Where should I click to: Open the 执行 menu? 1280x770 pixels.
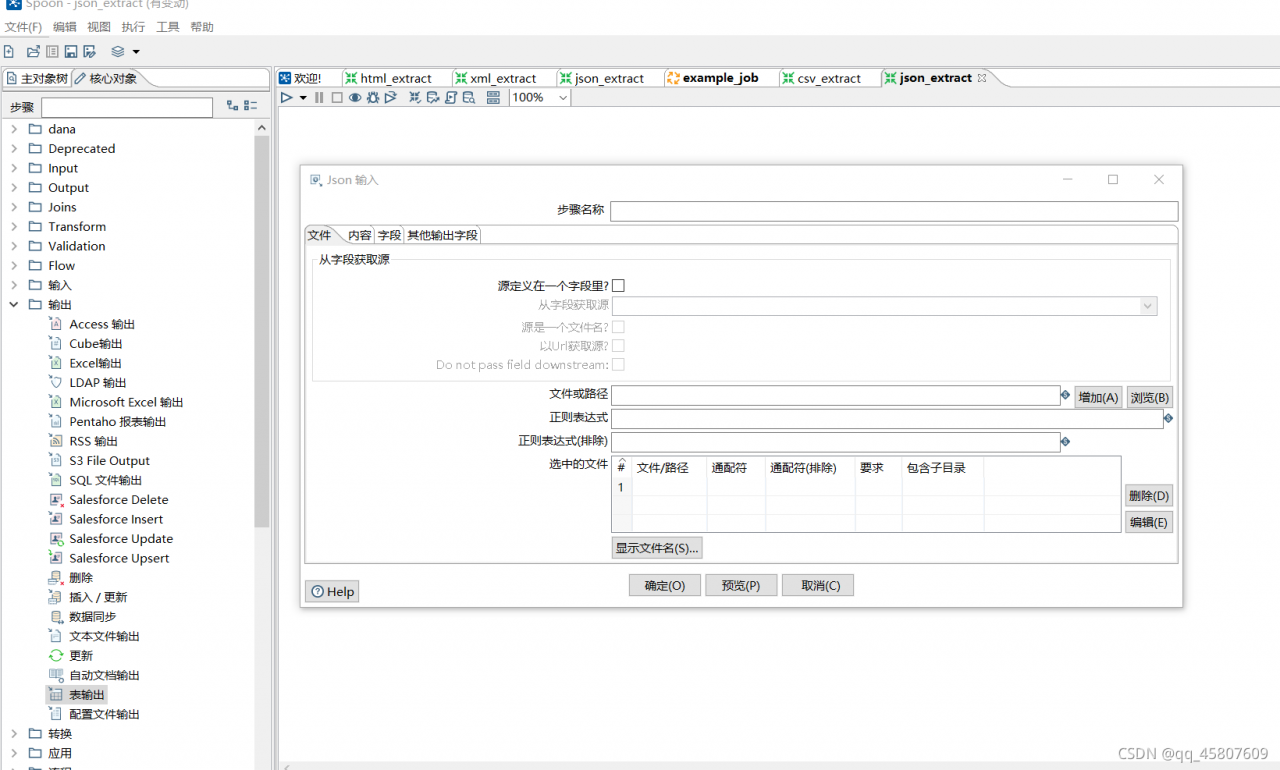[133, 27]
